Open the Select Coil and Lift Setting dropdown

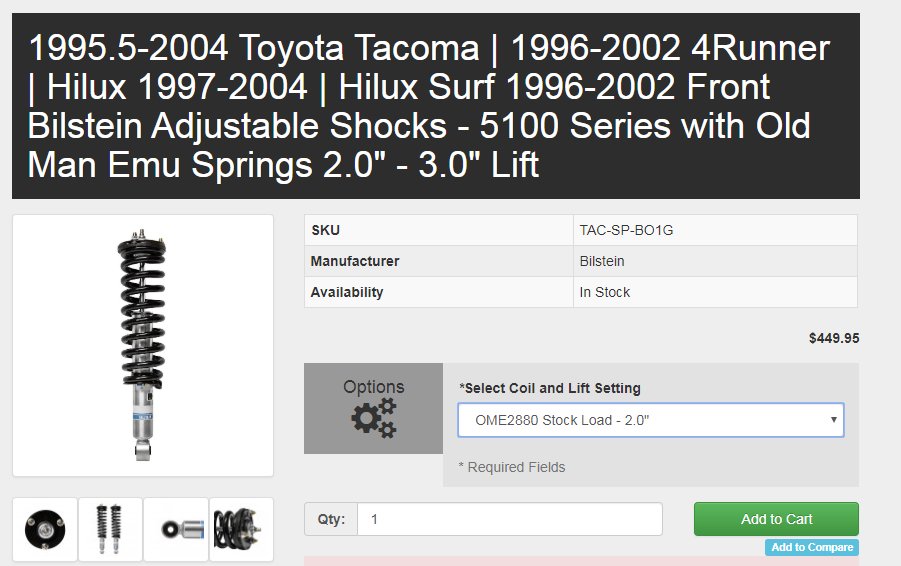coord(650,420)
